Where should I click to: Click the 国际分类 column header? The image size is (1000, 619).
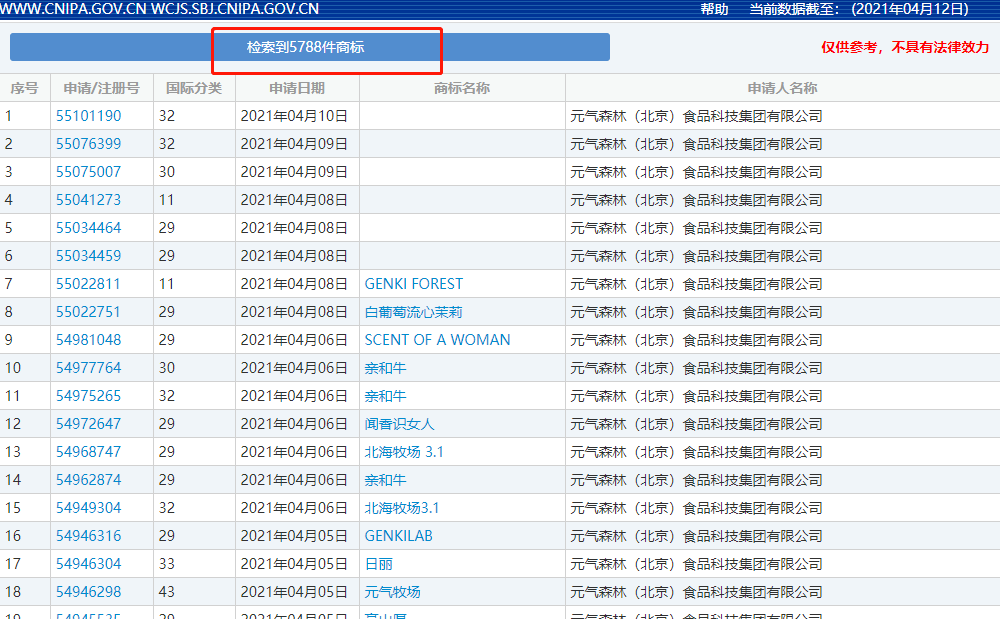tap(194, 89)
